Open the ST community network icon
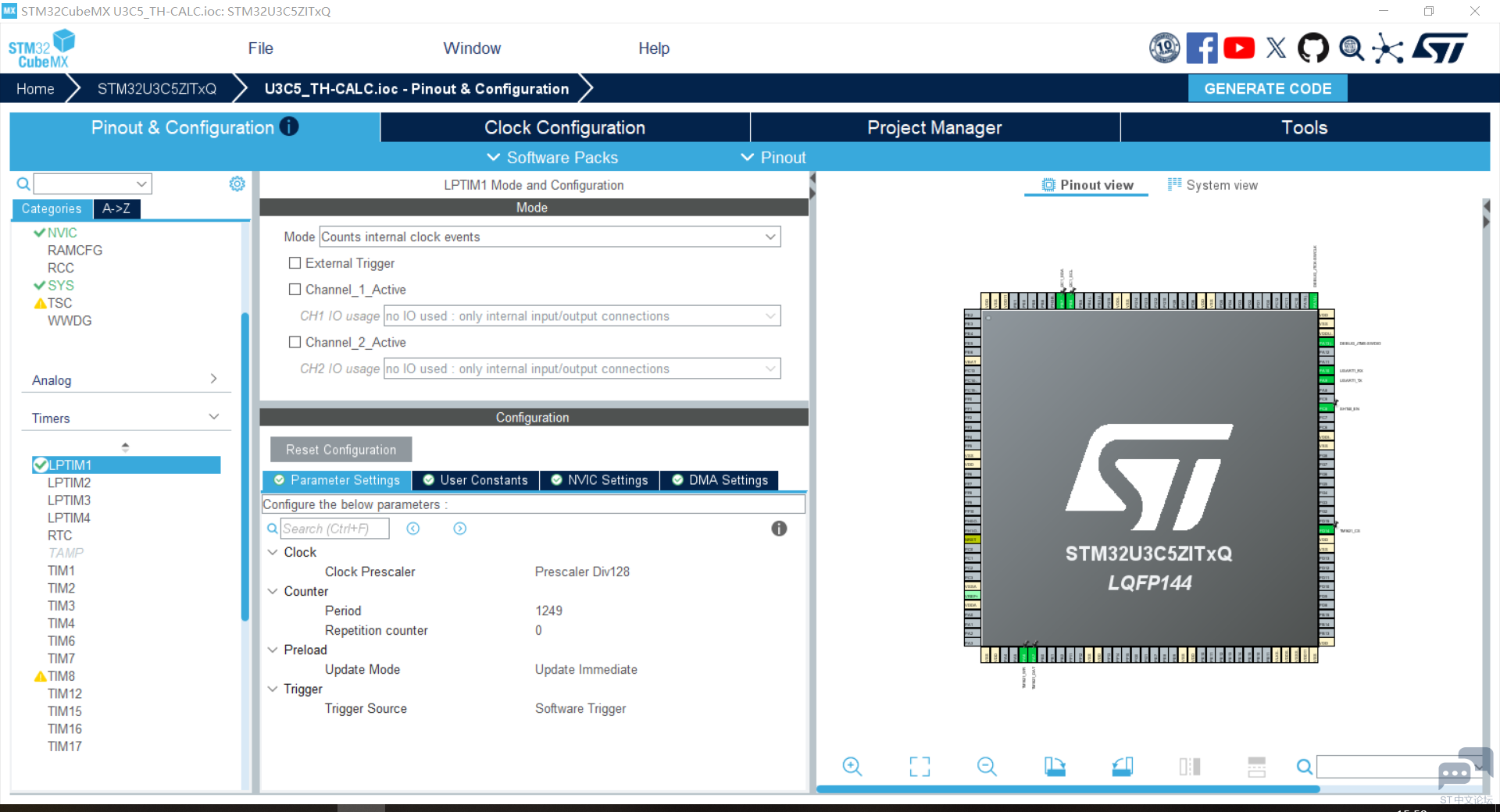This screenshot has height=812, width=1500. click(1388, 48)
